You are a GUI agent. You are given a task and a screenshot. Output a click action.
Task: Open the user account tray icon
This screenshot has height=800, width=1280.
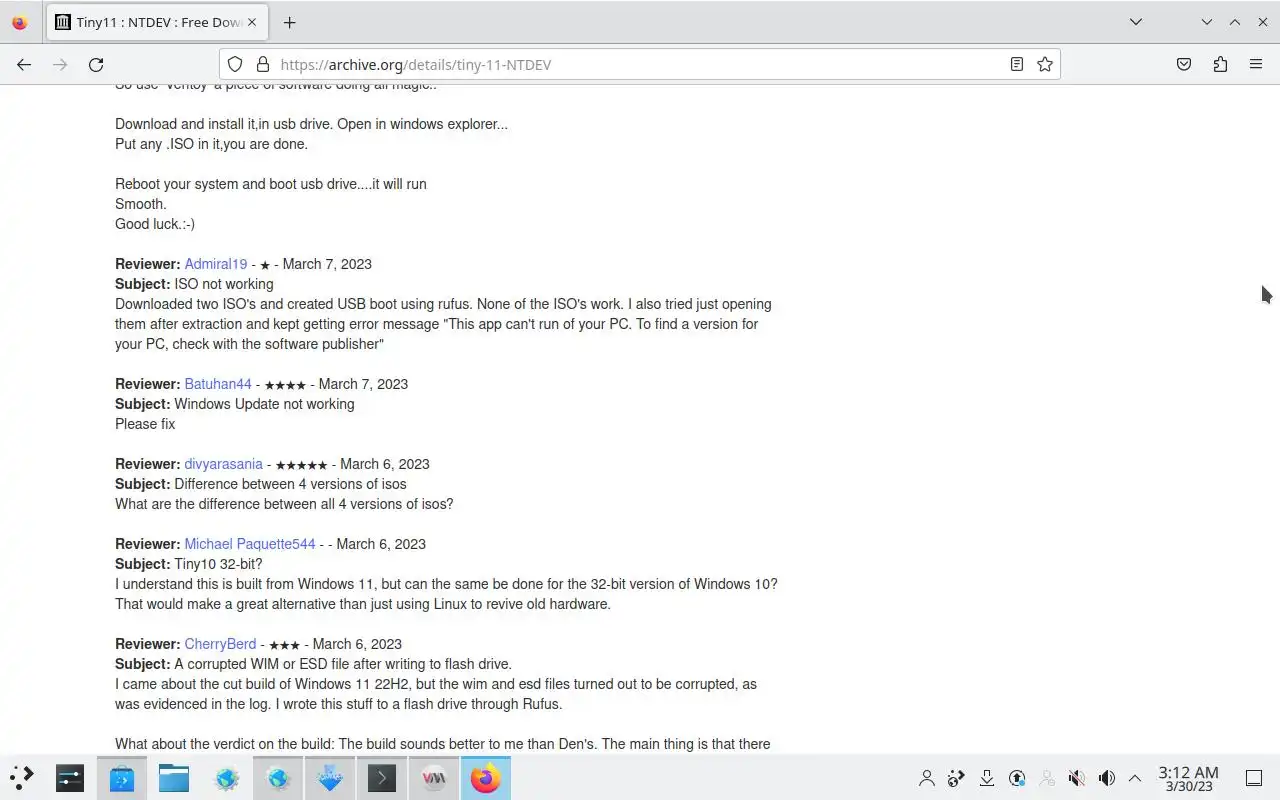[x=927, y=778]
